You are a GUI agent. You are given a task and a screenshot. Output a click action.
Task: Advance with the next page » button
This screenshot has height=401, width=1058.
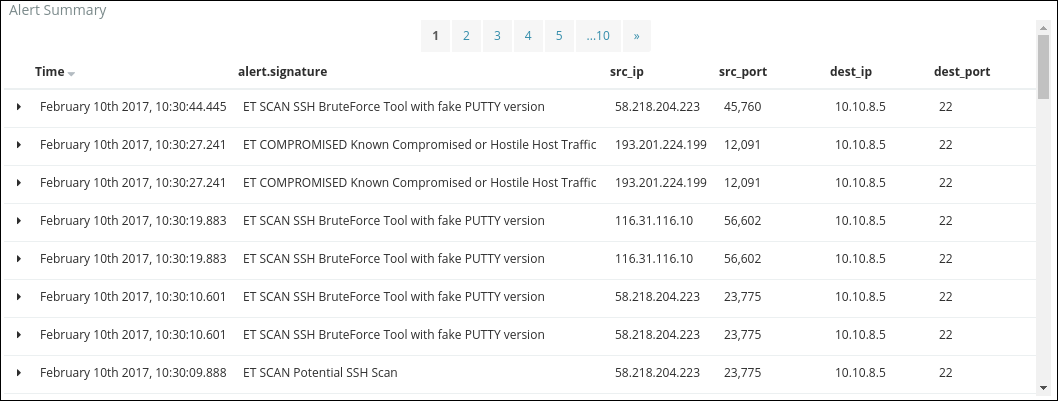[x=636, y=36]
